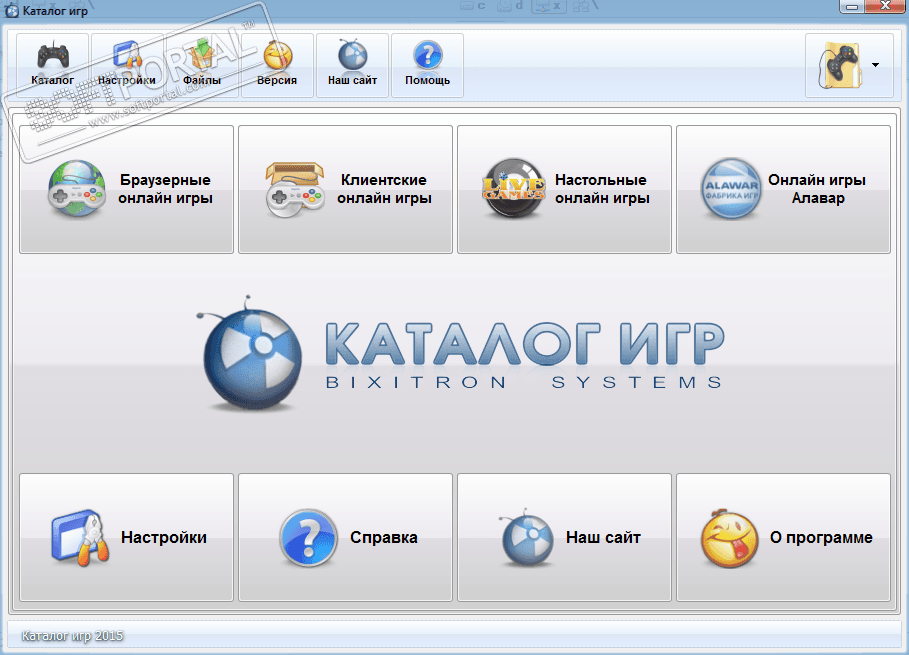Screen dimensions: 909x655
Task: Click the blue ball icon on Наш сайт tile
Action: (x=526, y=537)
